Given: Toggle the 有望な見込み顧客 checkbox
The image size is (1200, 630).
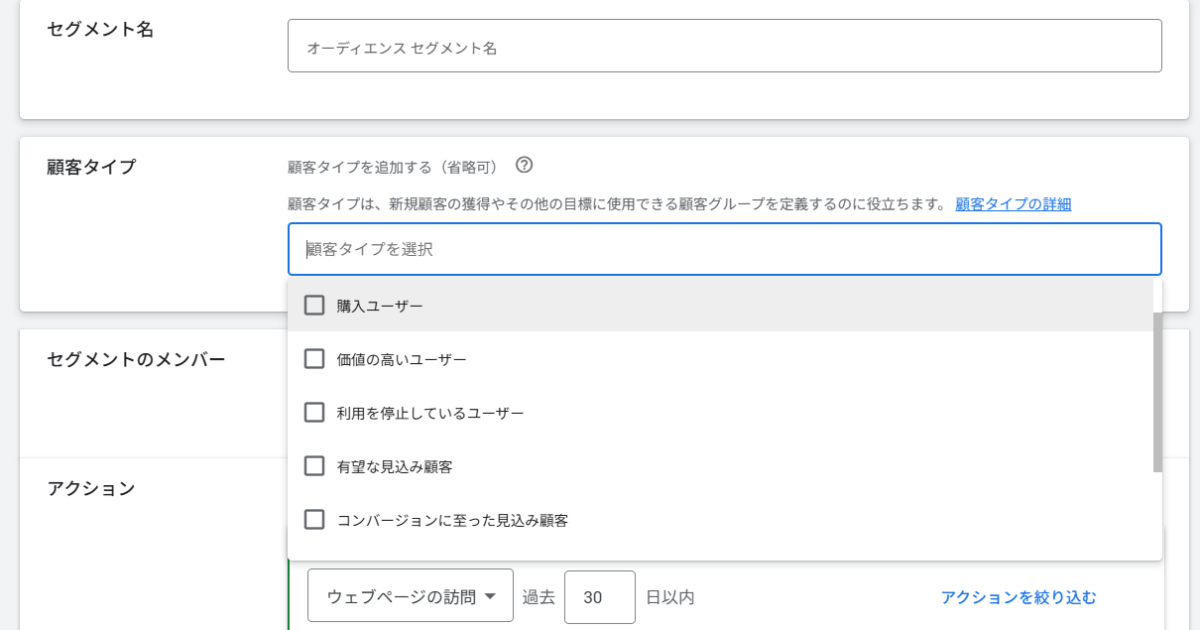Looking at the screenshot, I should pyautogui.click(x=314, y=466).
